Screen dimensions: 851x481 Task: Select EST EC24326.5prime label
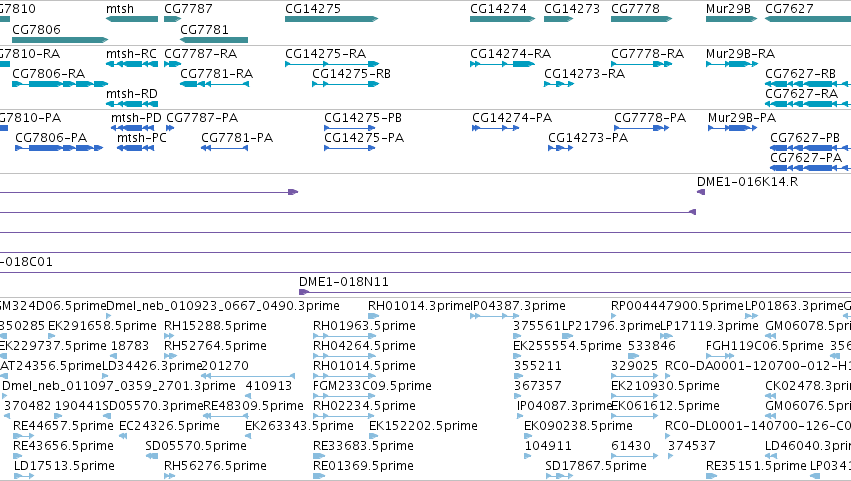tap(169, 426)
